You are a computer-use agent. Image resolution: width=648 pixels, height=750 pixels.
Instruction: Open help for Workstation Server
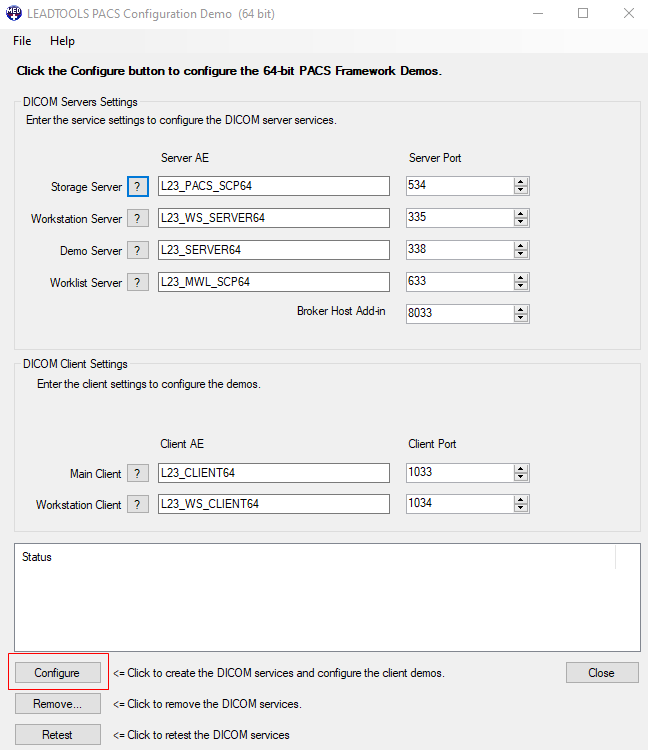click(x=138, y=219)
